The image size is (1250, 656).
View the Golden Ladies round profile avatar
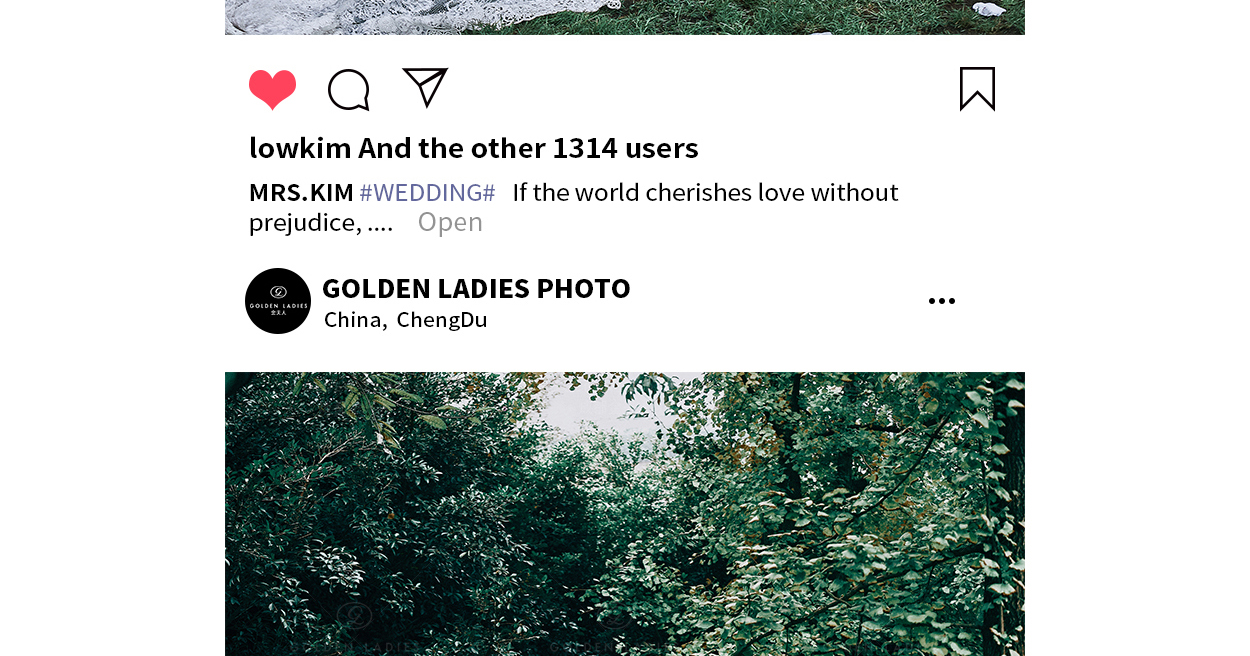click(x=278, y=301)
